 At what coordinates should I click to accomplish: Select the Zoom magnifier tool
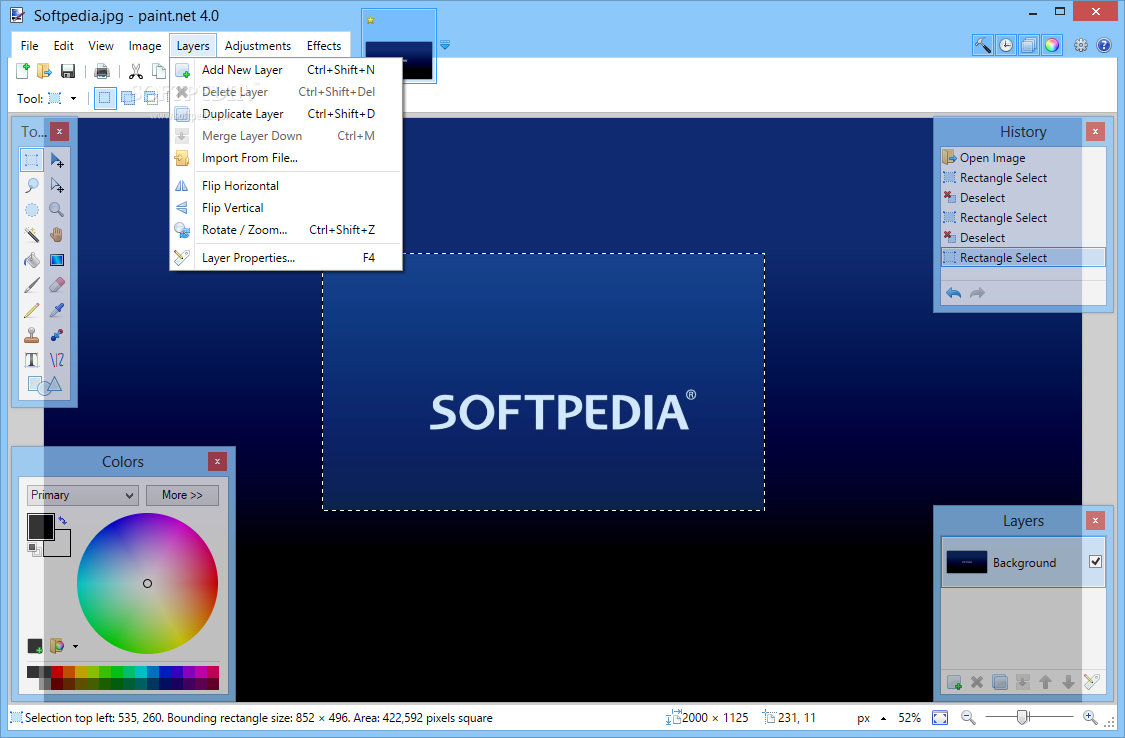[x=57, y=210]
